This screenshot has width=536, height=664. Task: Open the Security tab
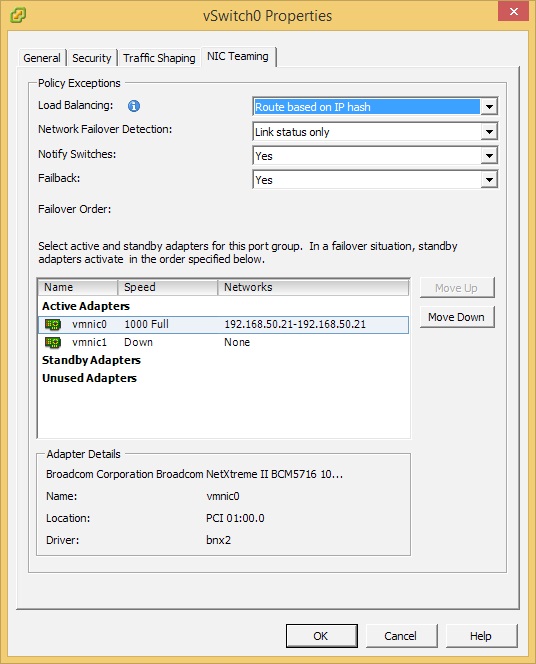point(91,58)
